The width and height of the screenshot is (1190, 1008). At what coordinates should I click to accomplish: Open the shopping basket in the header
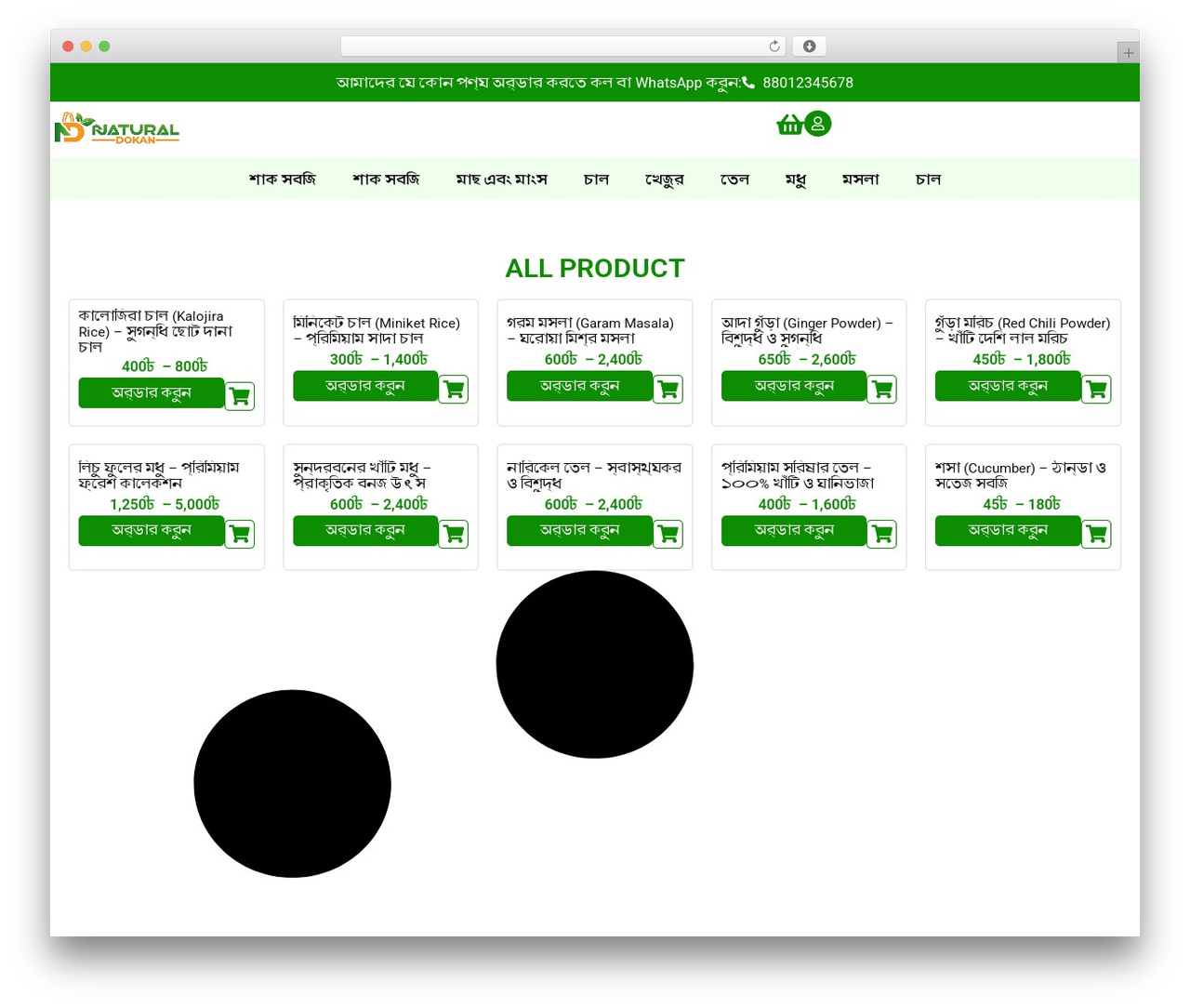coord(789,124)
